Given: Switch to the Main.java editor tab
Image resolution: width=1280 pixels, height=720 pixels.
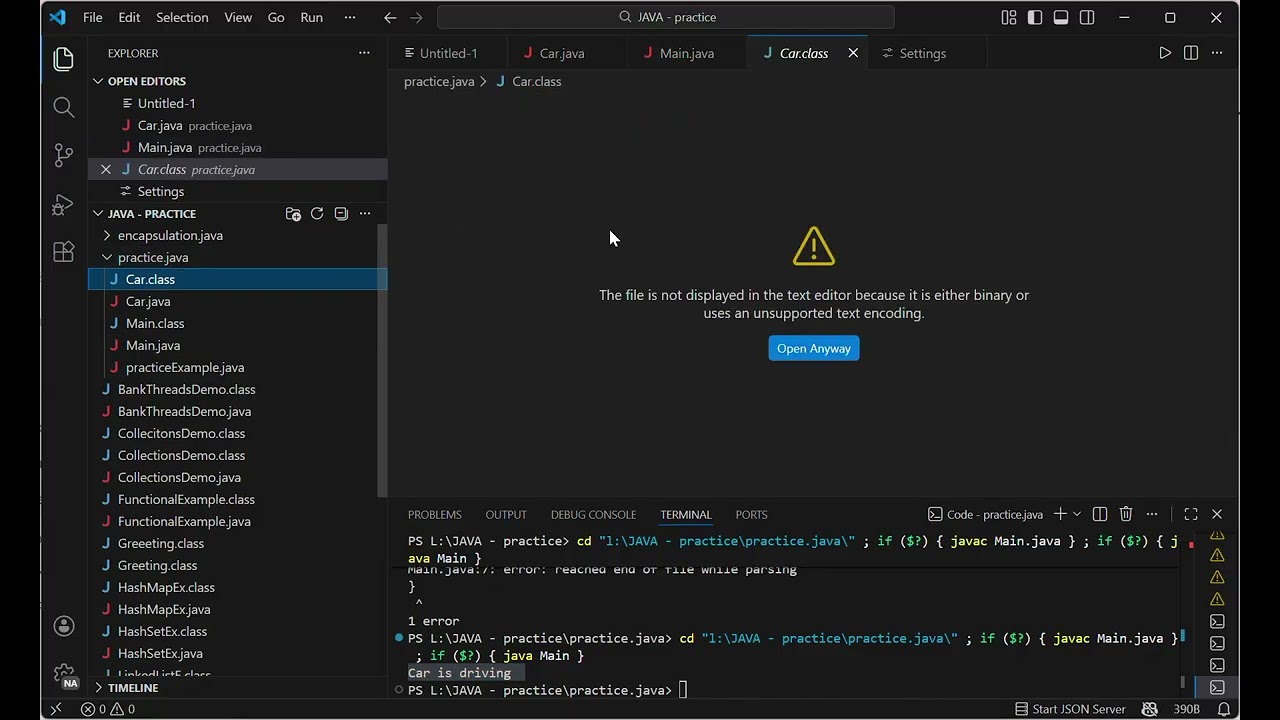Looking at the screenshot, I should [687, 53].
